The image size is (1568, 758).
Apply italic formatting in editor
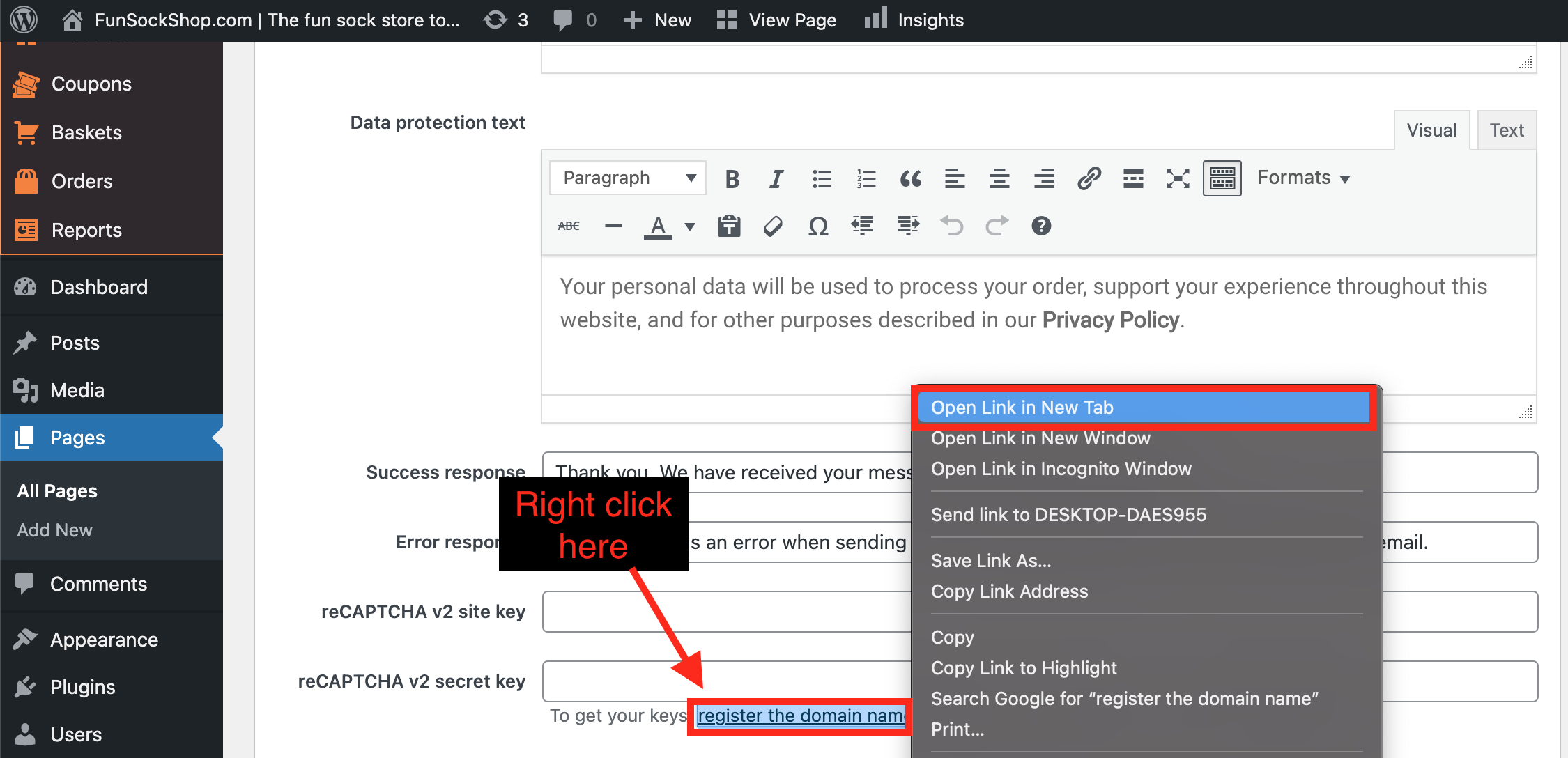pyautogui.click(x=776, y=179)
